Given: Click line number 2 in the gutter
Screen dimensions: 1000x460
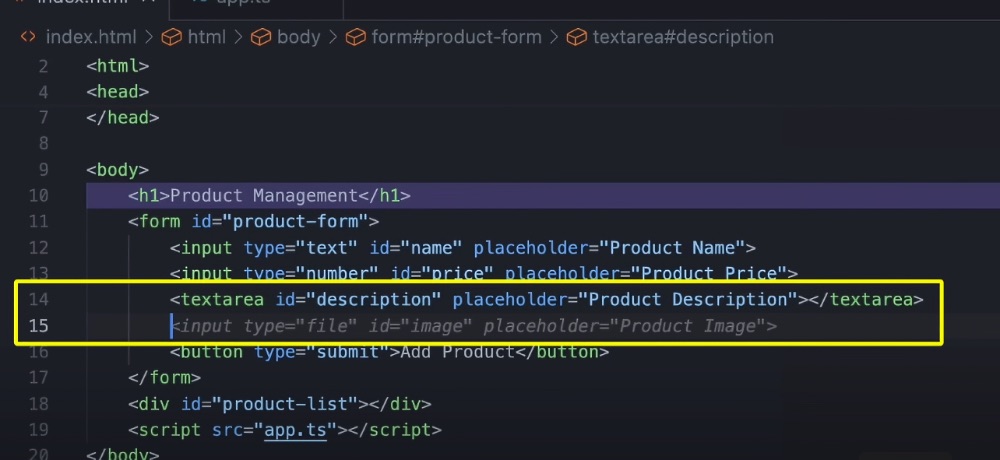Looking at the screenshot, I should [x=43, y=66].
